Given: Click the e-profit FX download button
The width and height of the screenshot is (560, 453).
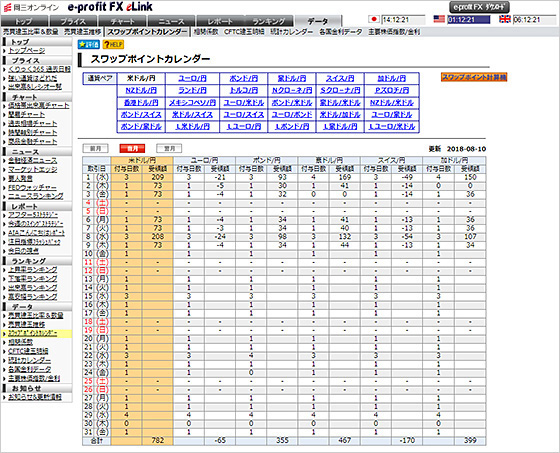Looking at the screenshot, I should [x=479, y=7].
